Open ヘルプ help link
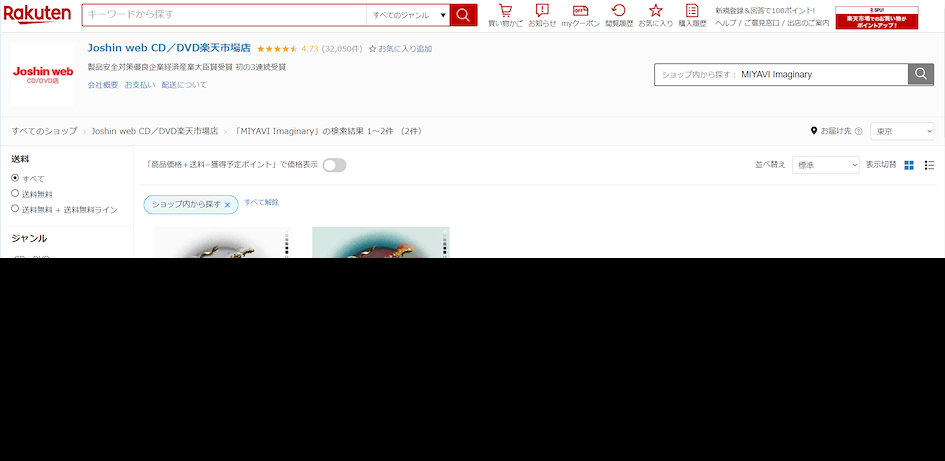The width and height of the screenshot is (945, 461). click(727, 23)
